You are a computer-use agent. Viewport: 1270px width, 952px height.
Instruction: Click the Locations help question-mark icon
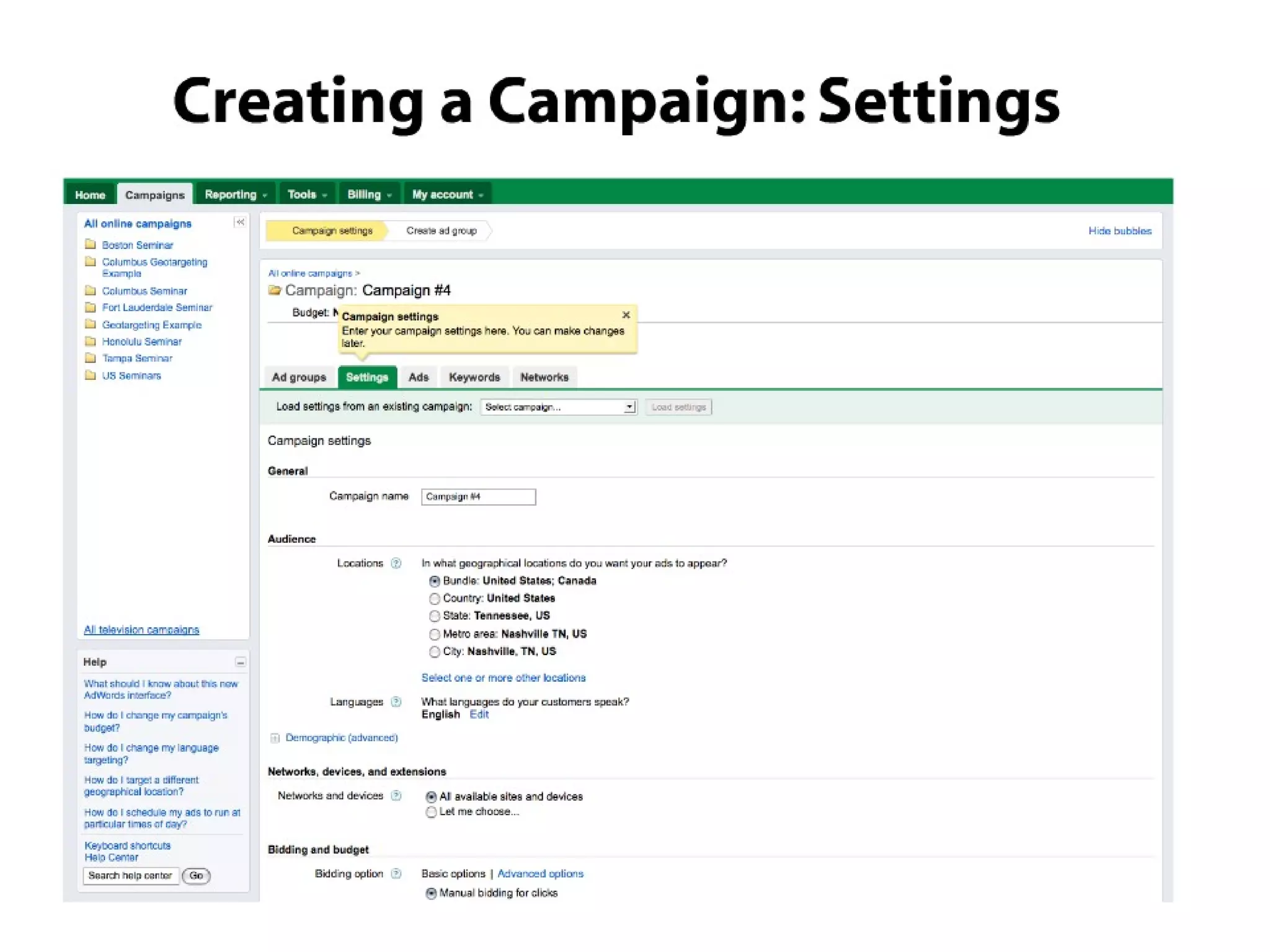(x=396, y=563)
